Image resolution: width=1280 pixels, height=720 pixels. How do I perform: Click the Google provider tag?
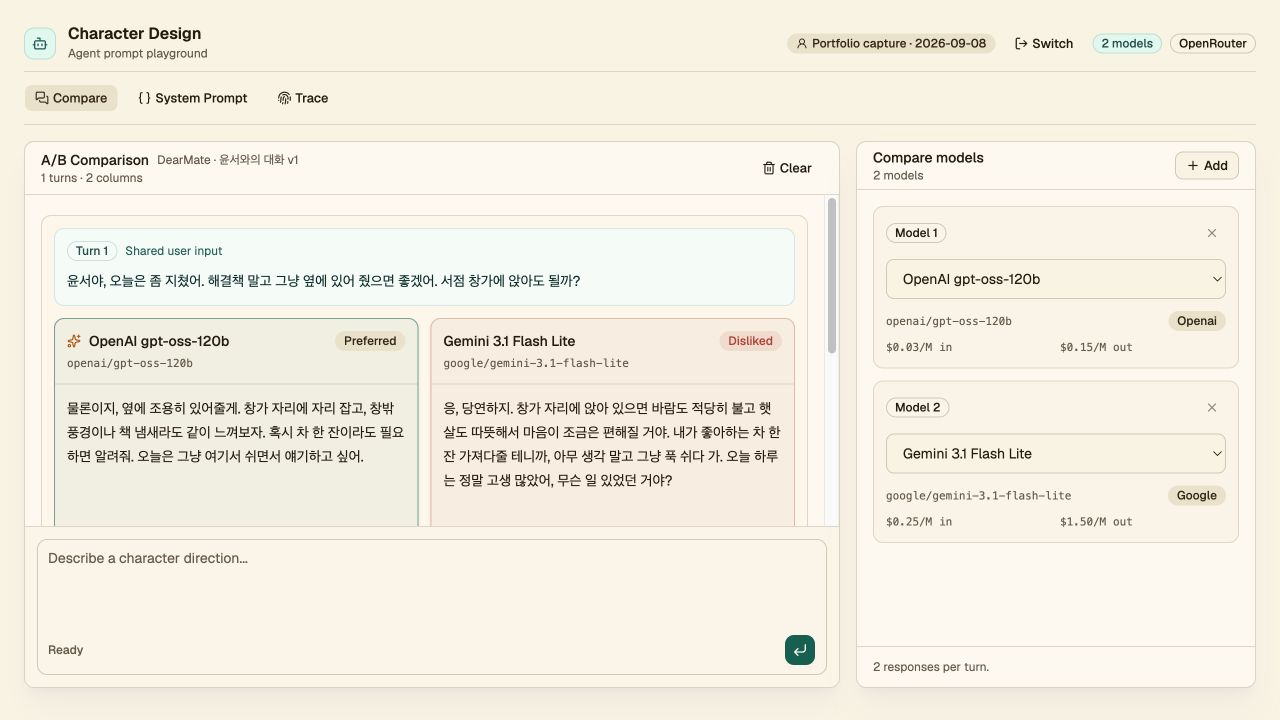[1197, 495]
